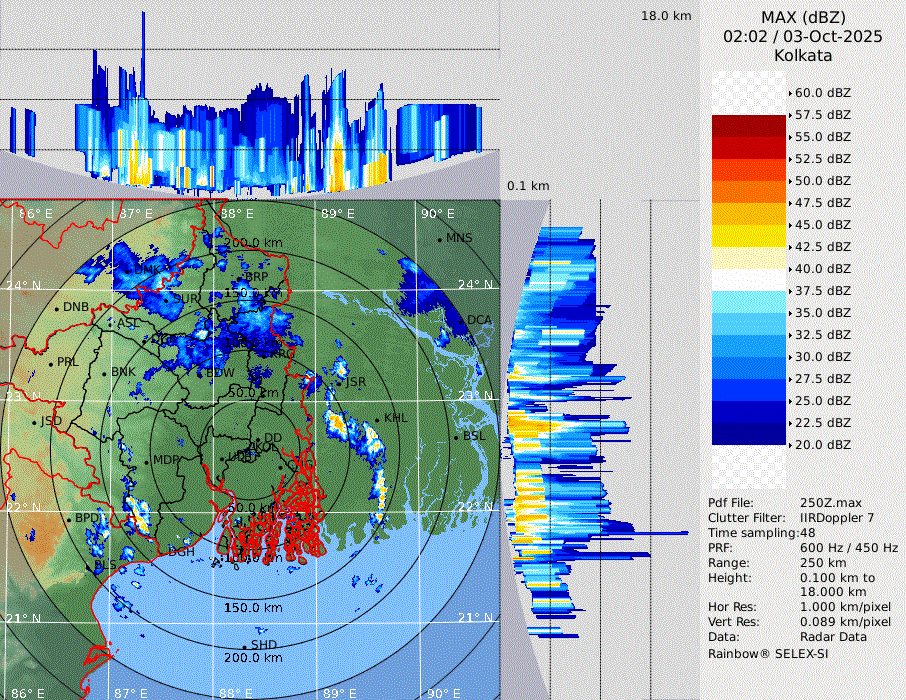This screenshot has height=700, width=906.
Task: Click the 18.0 km height label
Action: [666, 16]
